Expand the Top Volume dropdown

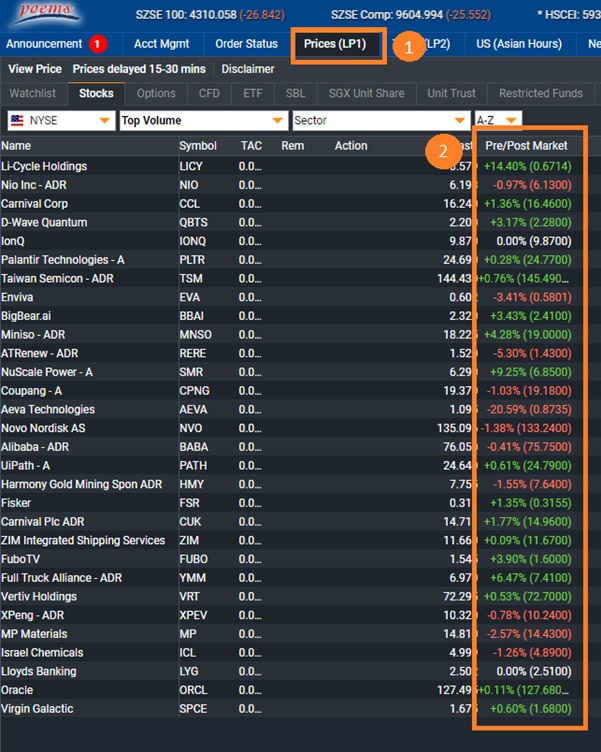204,120
